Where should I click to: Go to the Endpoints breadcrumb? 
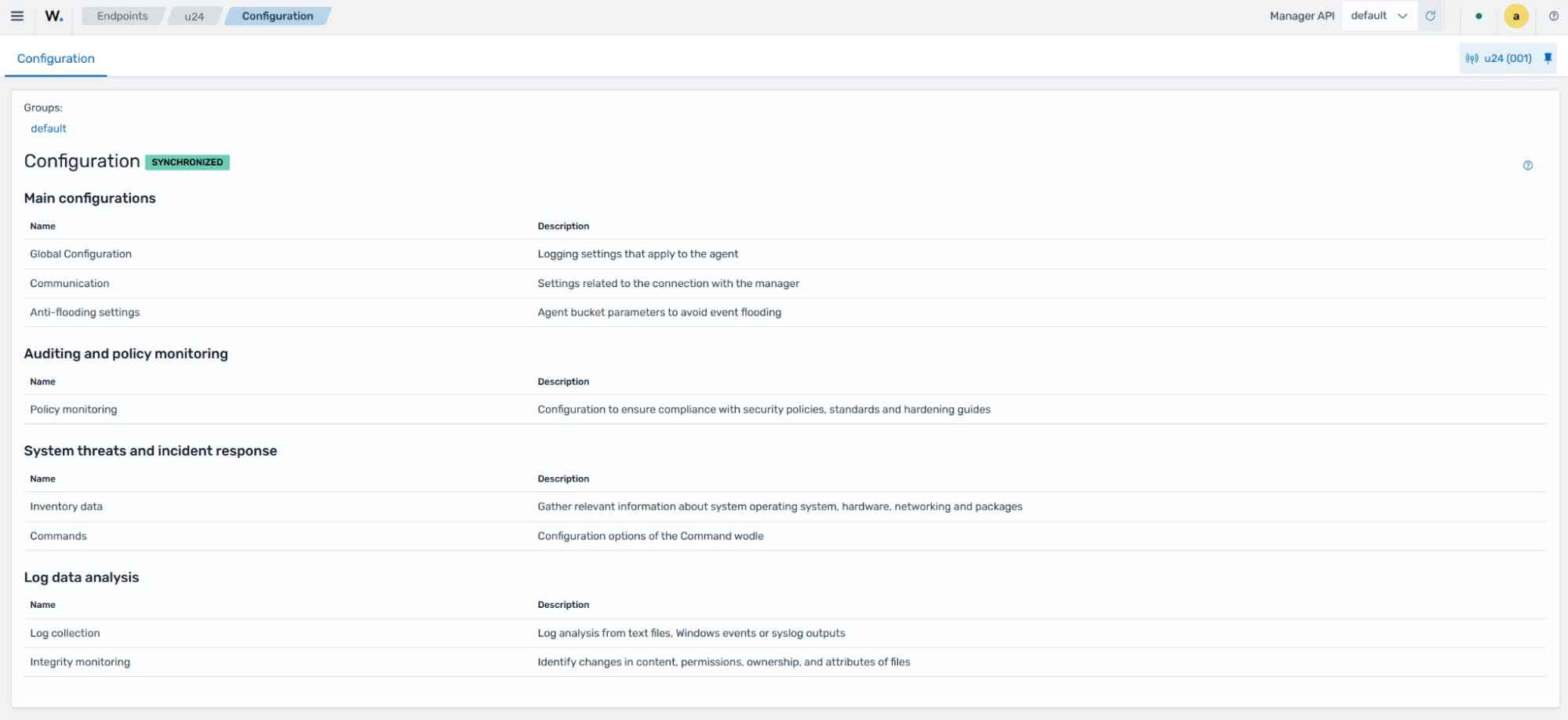click(122, 16)
